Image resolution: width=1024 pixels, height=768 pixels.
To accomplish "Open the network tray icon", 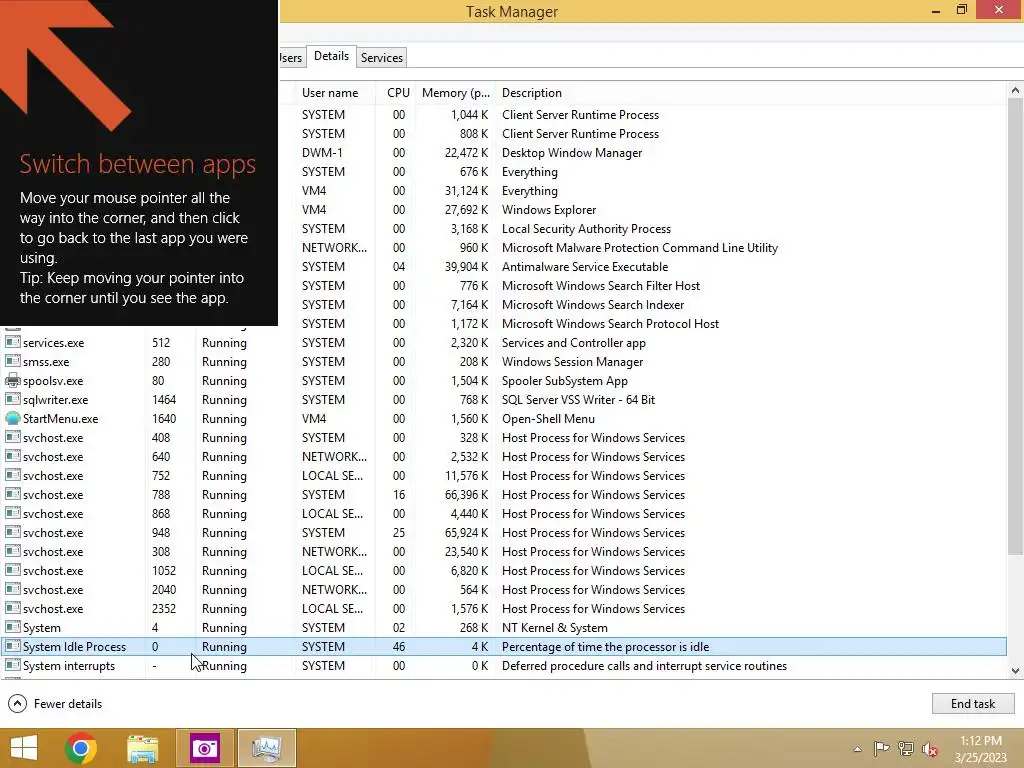I will pyautogui.click(x=905, y=748).
